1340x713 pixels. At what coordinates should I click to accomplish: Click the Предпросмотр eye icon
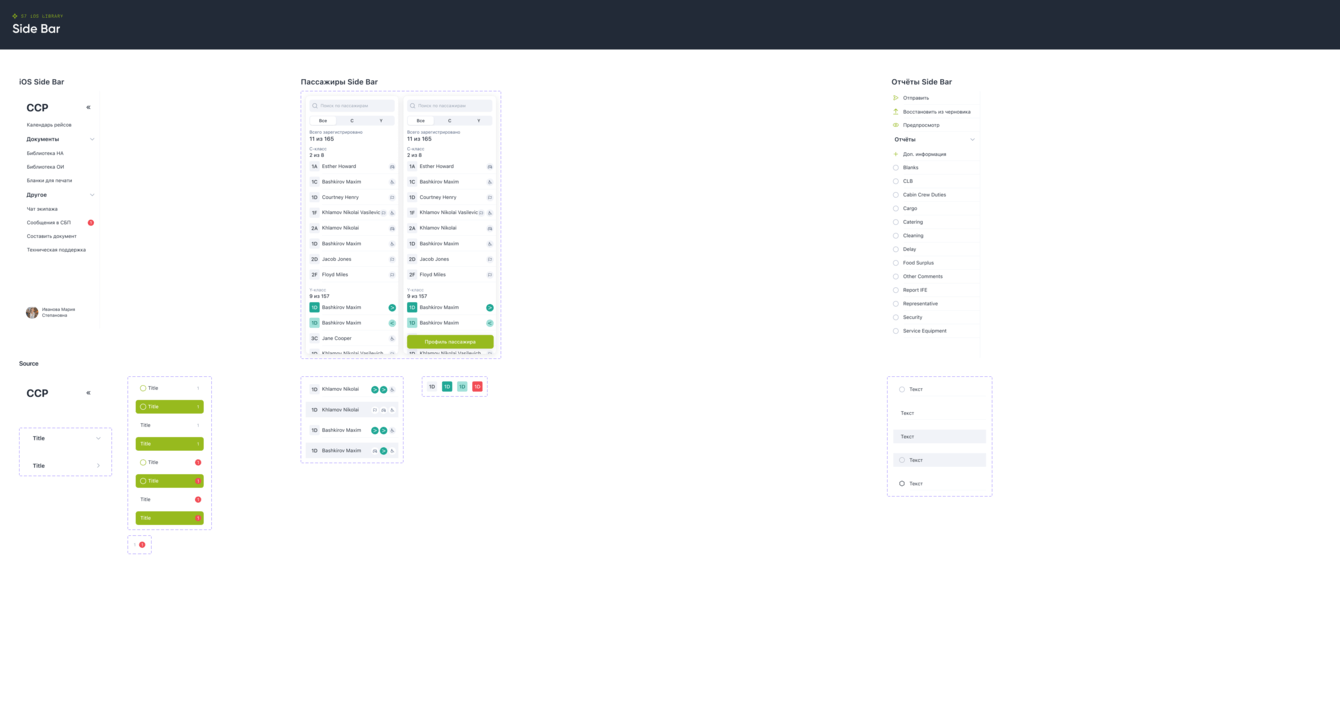tap(896, 125)
